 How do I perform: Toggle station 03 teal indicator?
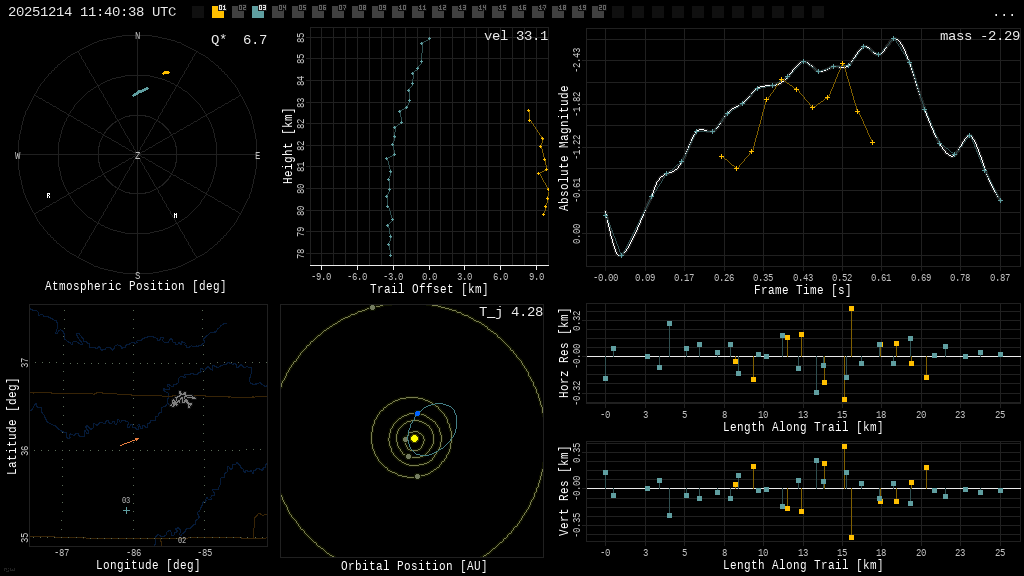(258, 12)
